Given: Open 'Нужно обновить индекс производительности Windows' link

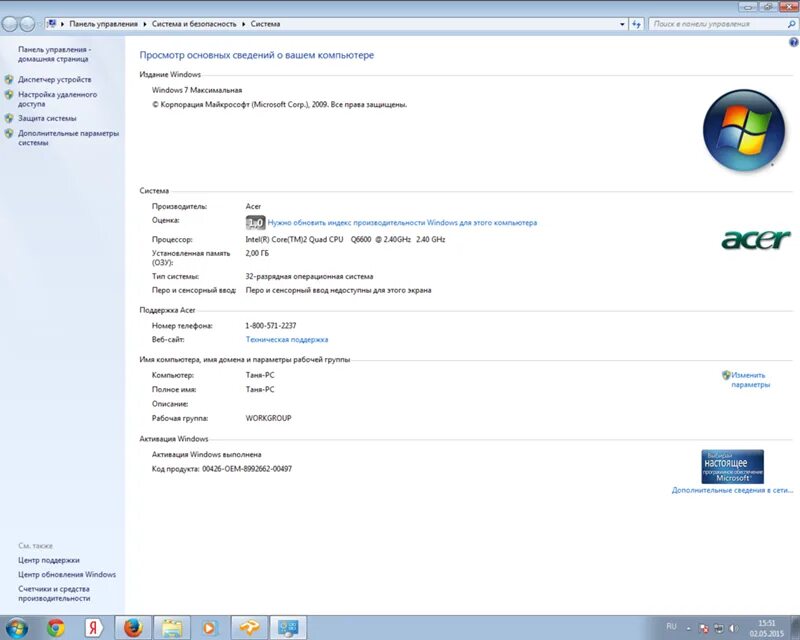Looking at the screenshot, I should tap(402, 223).
